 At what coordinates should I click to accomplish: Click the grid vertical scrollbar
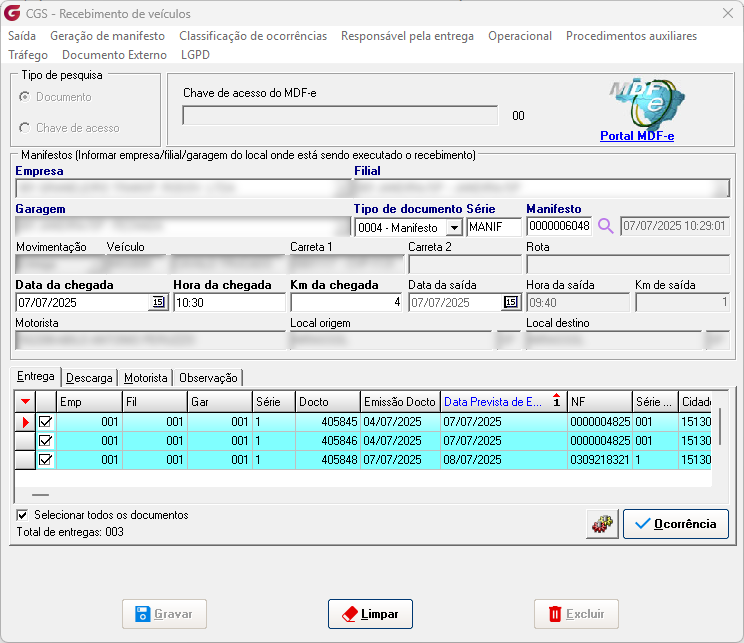point(720,426)
